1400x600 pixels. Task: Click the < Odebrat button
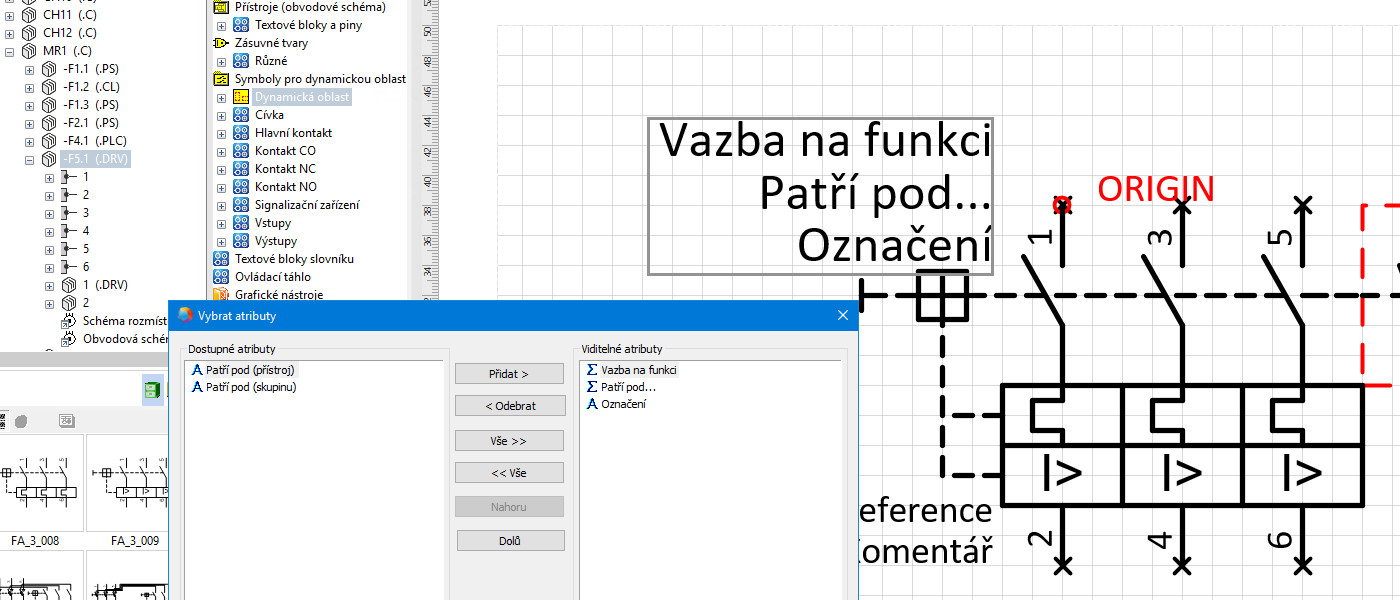point(510,406)
